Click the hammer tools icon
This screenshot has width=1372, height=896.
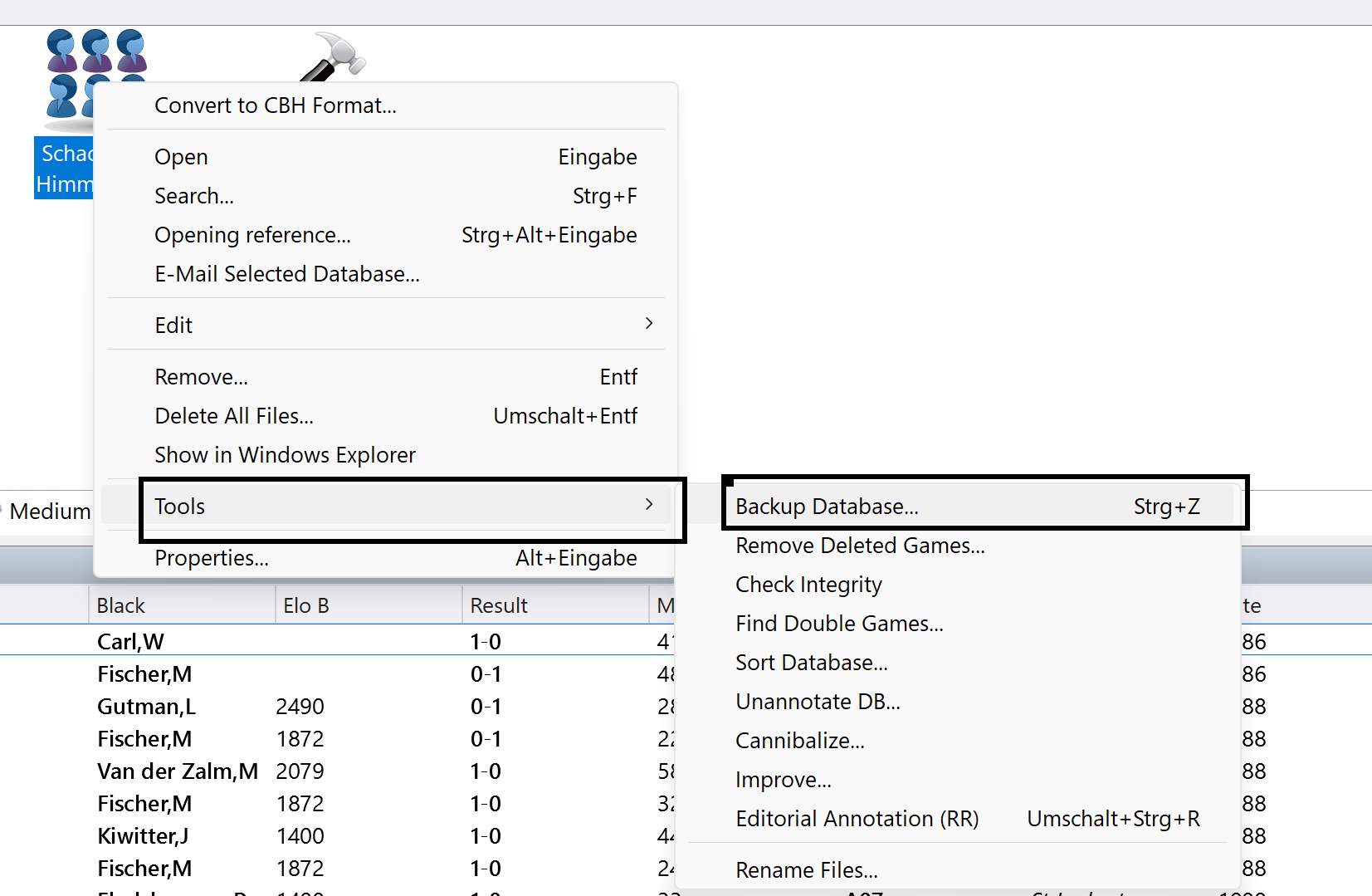pos(332,56)
